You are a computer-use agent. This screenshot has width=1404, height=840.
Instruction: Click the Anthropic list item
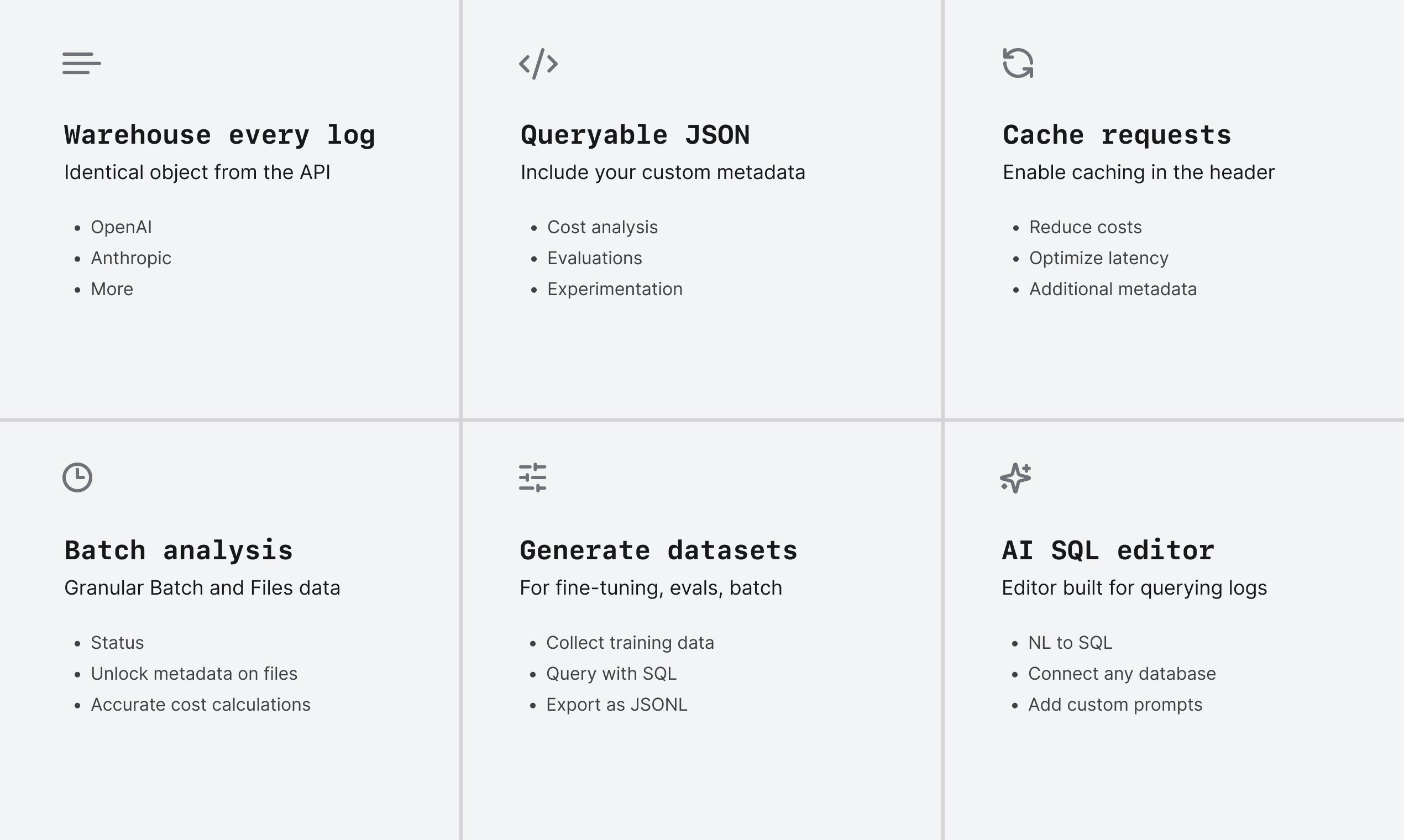pos(131,258)
